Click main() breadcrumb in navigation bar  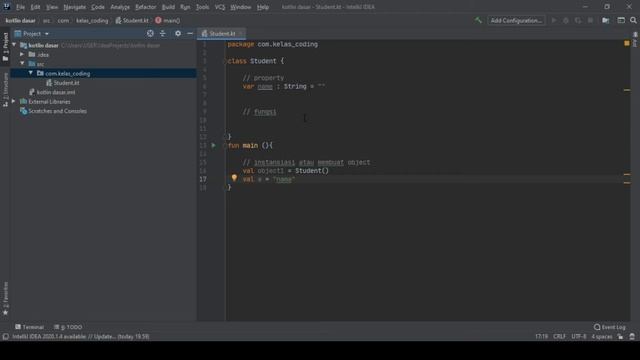[167, 20]
